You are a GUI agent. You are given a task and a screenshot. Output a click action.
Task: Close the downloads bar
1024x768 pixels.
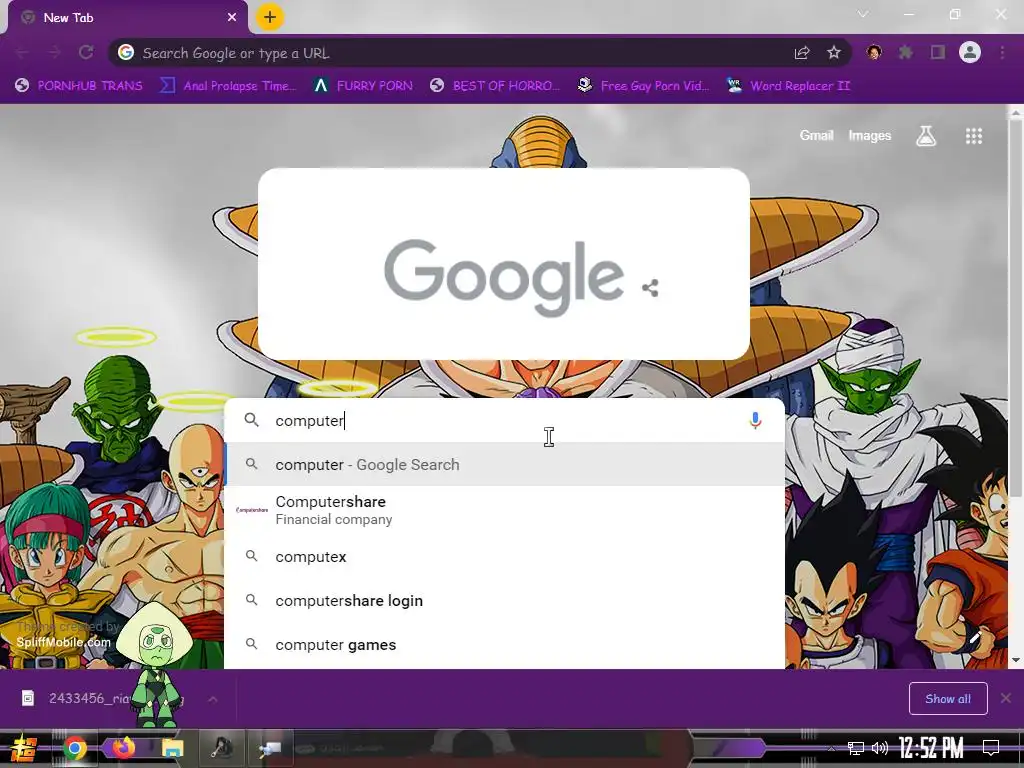[1006, 698]
